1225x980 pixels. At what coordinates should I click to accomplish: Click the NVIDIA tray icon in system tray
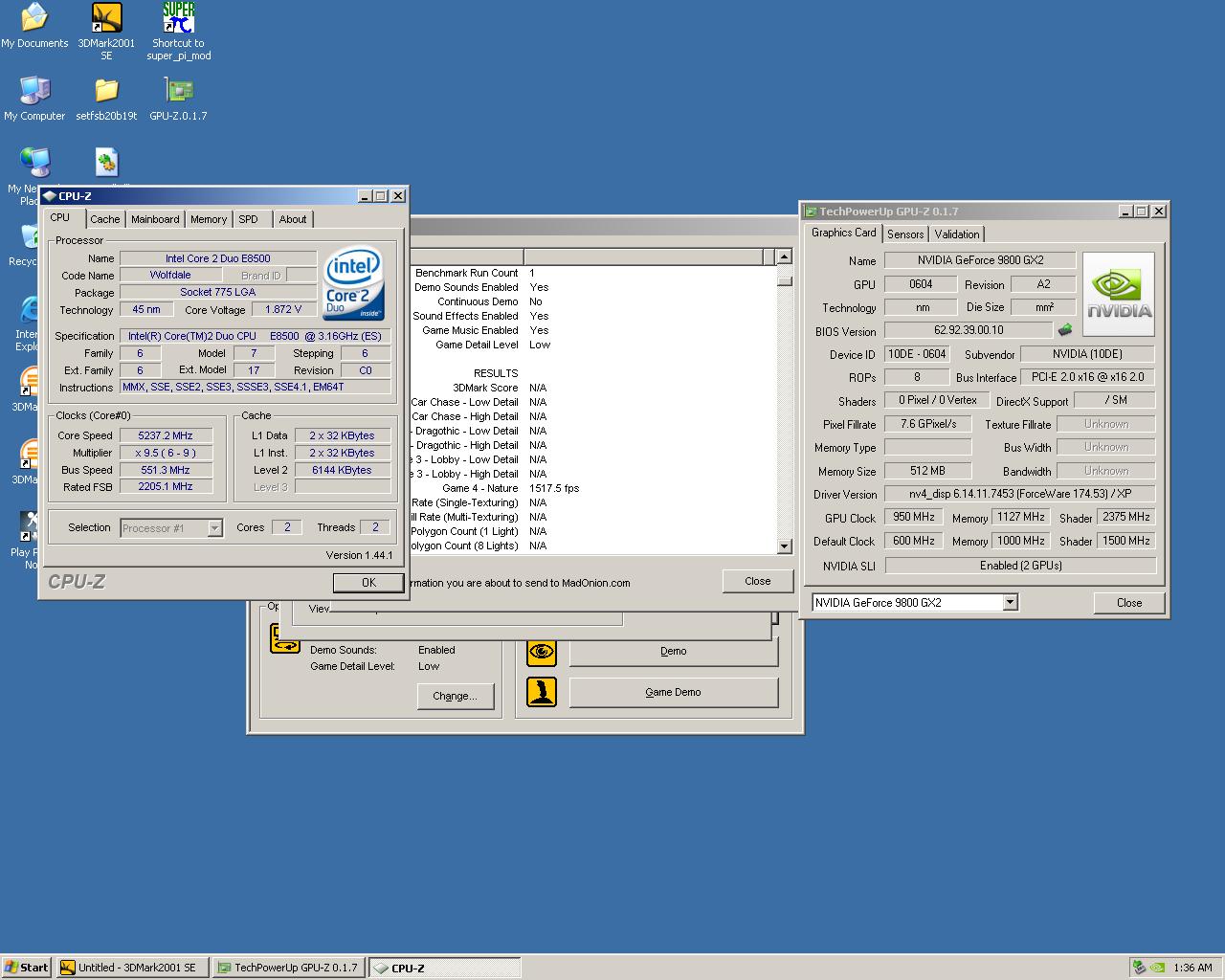pos(1157,968)
